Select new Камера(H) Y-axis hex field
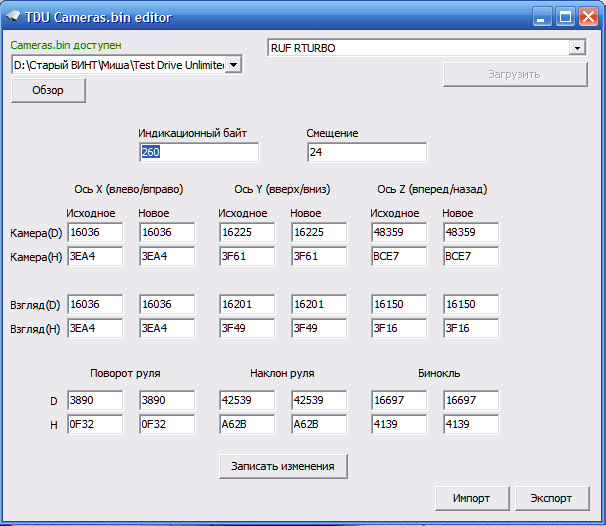Screen dimensions: 606x526 (318, 256)
